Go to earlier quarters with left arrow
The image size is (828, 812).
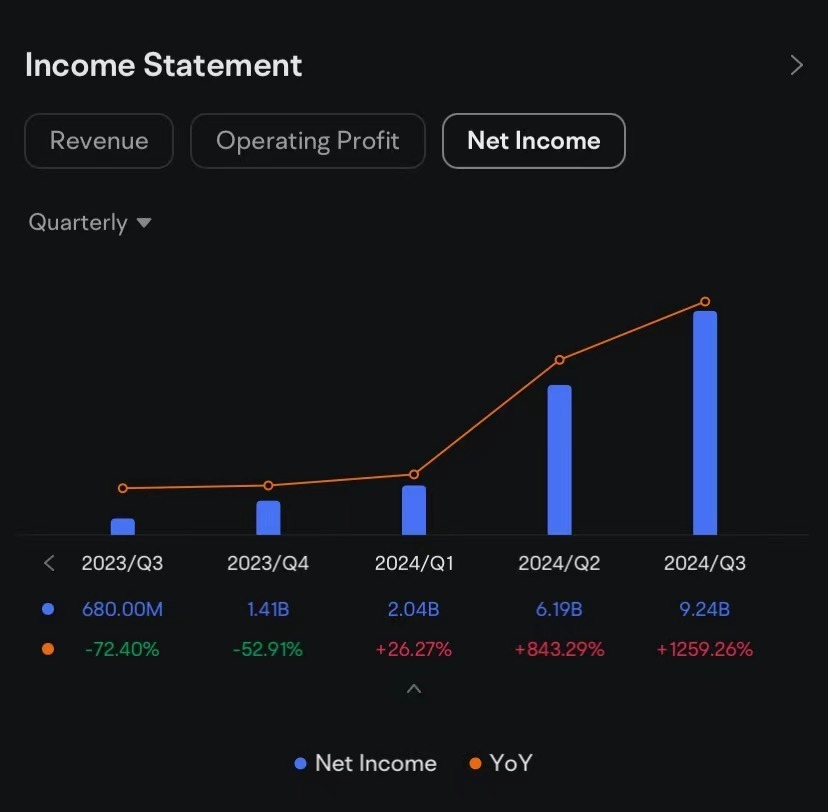point(49,563)
